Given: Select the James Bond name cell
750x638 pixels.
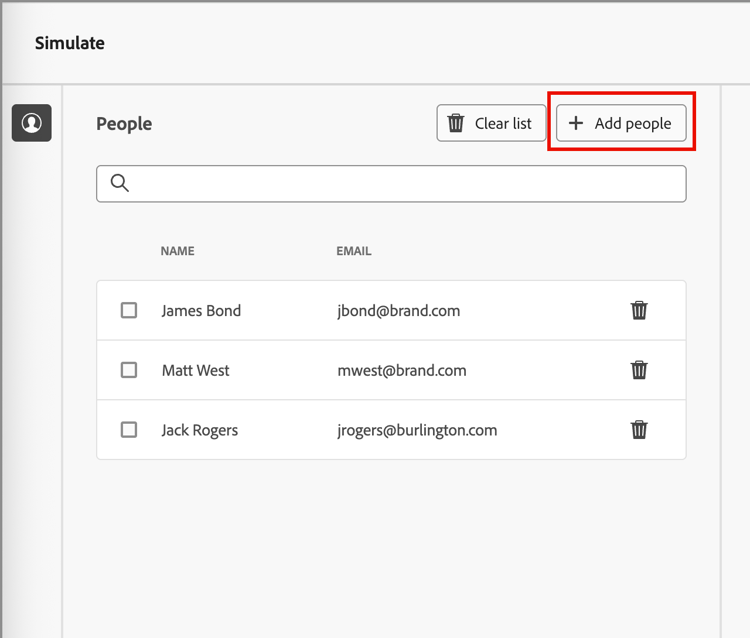Looking at the screenshot, I should tap(201, 311).
